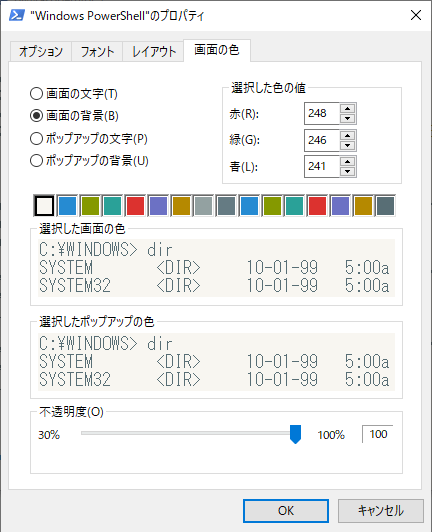Switch to the フォント tab
Image resolution: width=432 pixels, height=532 pixels.
(x=97, y=52)
